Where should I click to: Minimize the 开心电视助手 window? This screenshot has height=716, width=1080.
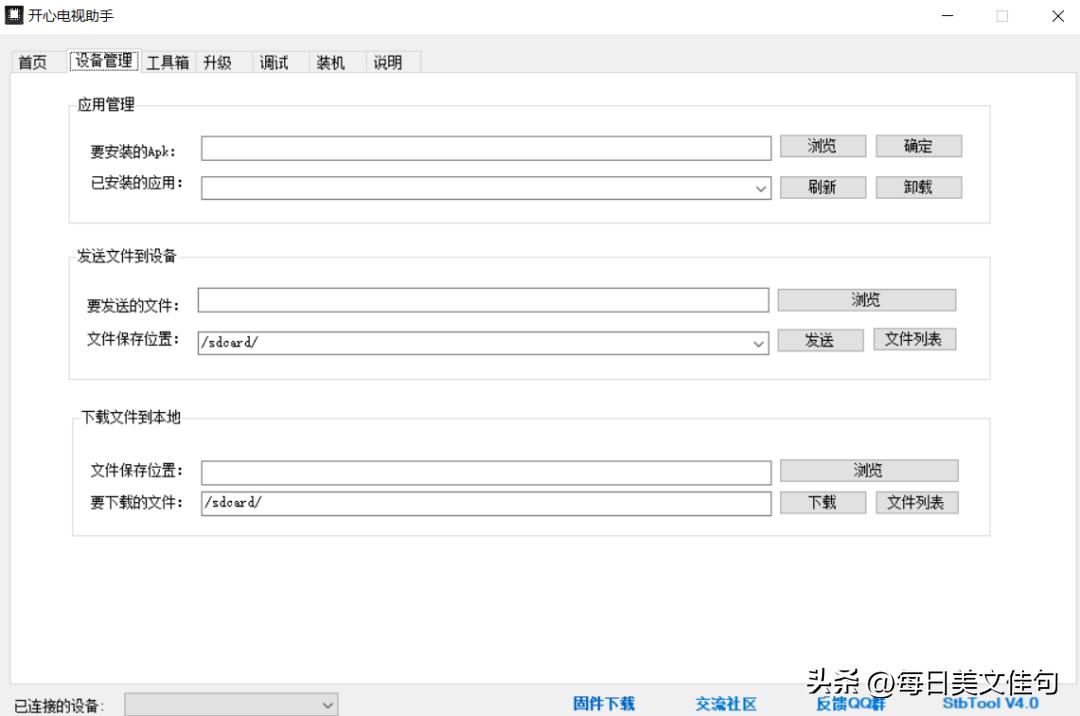click(948, 15)
